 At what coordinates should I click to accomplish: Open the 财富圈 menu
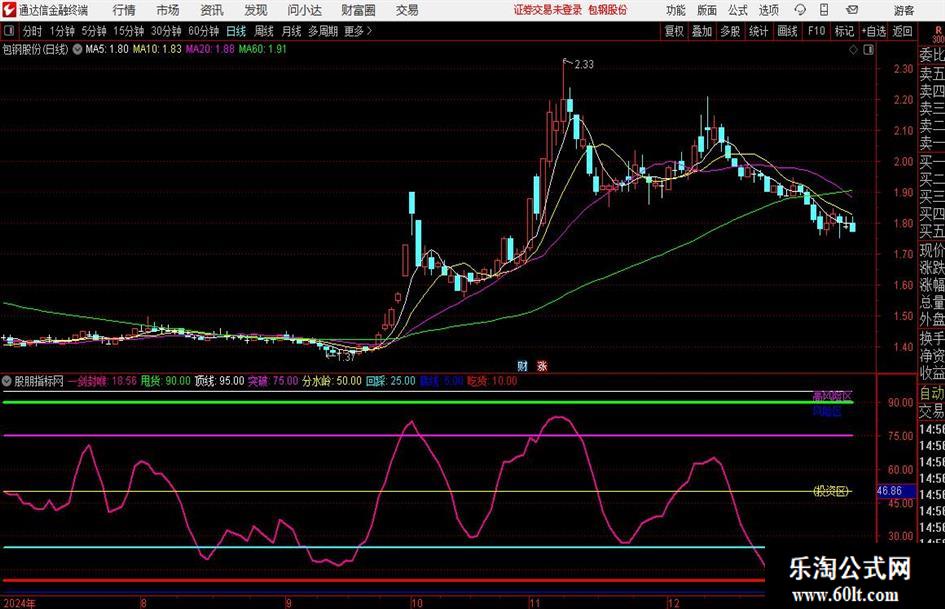[358, 10]
